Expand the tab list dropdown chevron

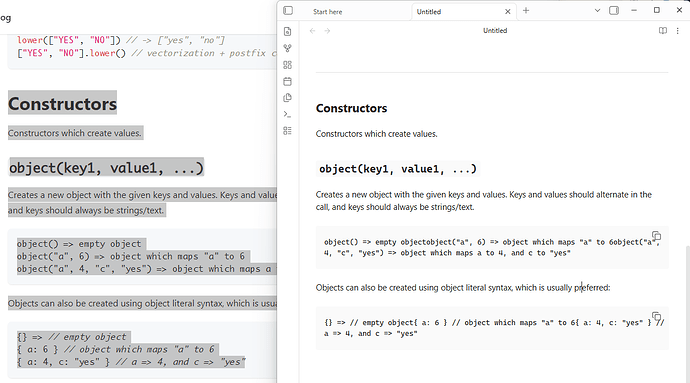click(x=597, y=11)
